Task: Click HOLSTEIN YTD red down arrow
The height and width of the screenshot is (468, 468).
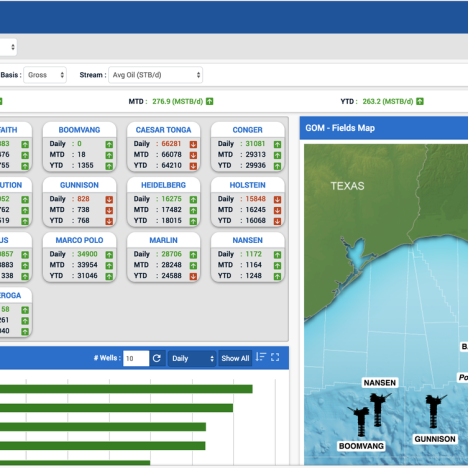Action: [277, 221]
